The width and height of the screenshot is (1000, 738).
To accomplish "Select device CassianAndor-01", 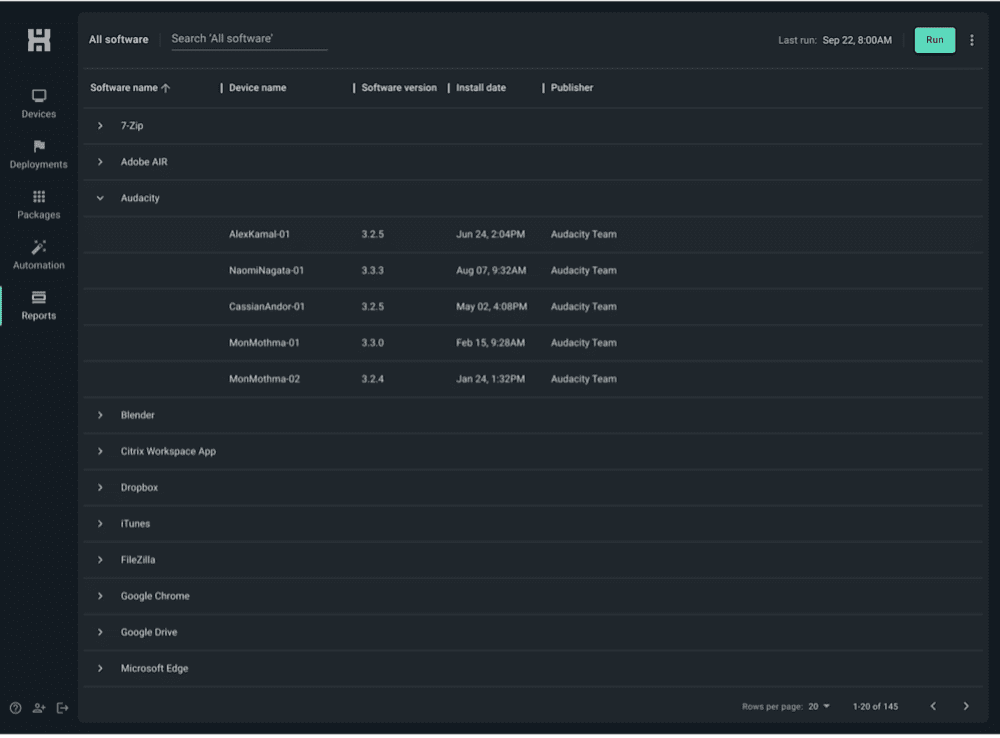I will (267, 307).
